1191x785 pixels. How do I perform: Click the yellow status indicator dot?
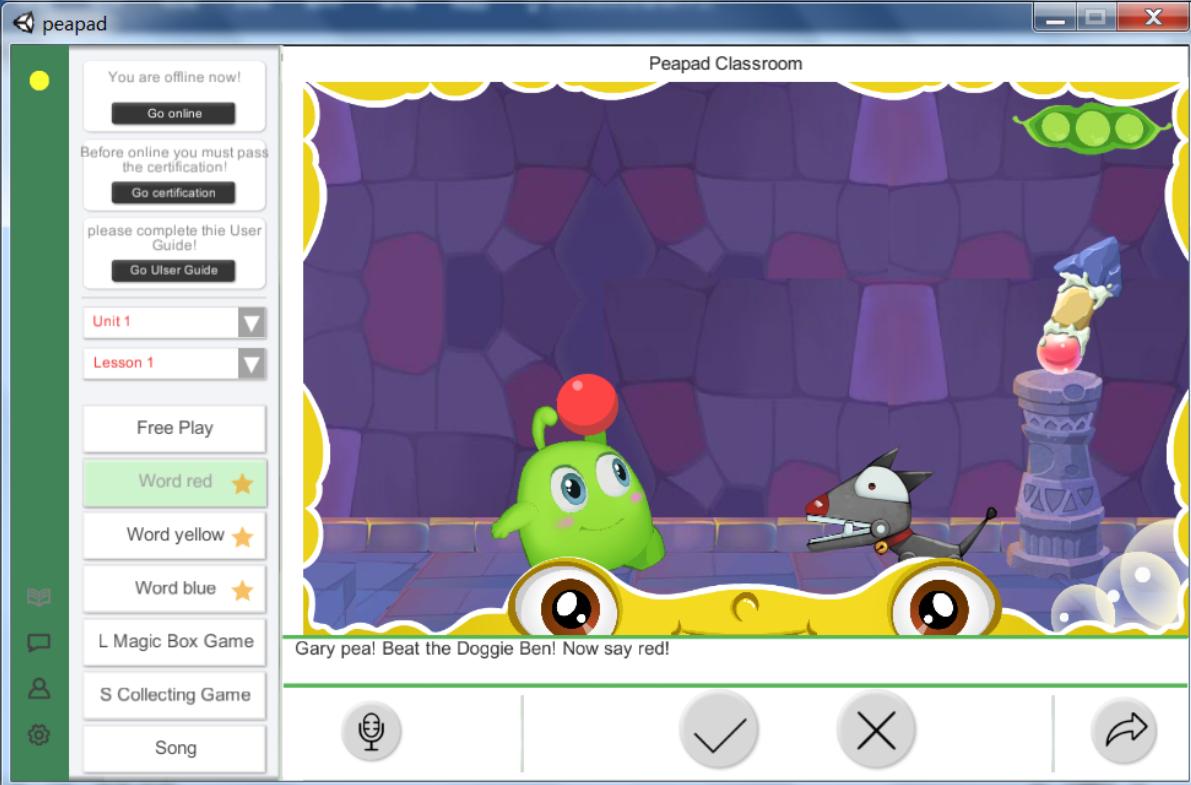tap(39, 81)
